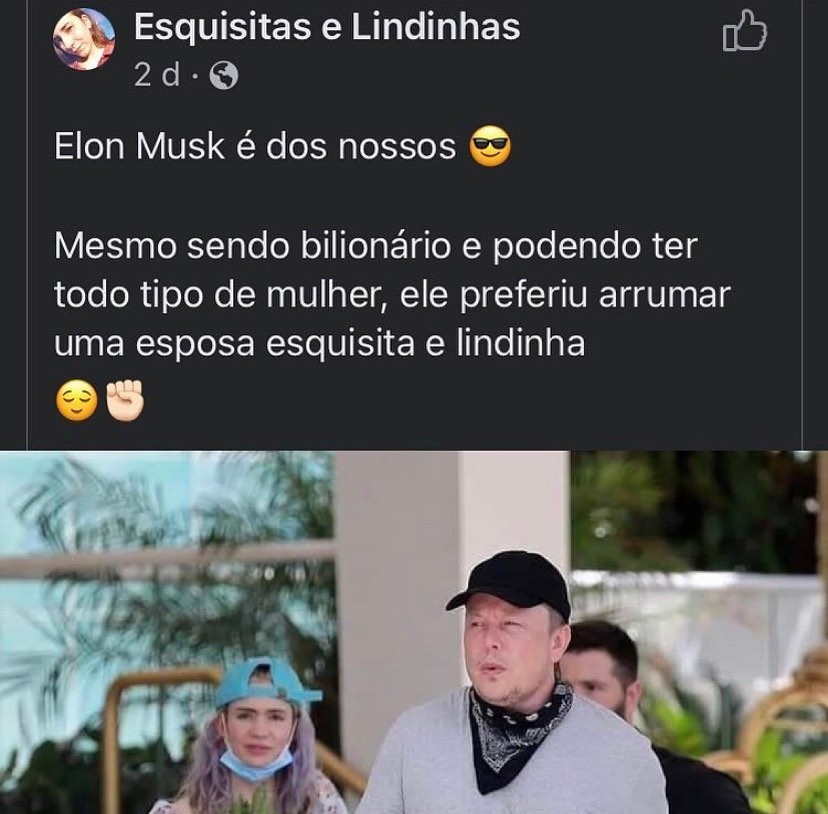This screenshot has height=814, width=828.
Task: Click the "2 d" post timestamp
Action: 157,75
